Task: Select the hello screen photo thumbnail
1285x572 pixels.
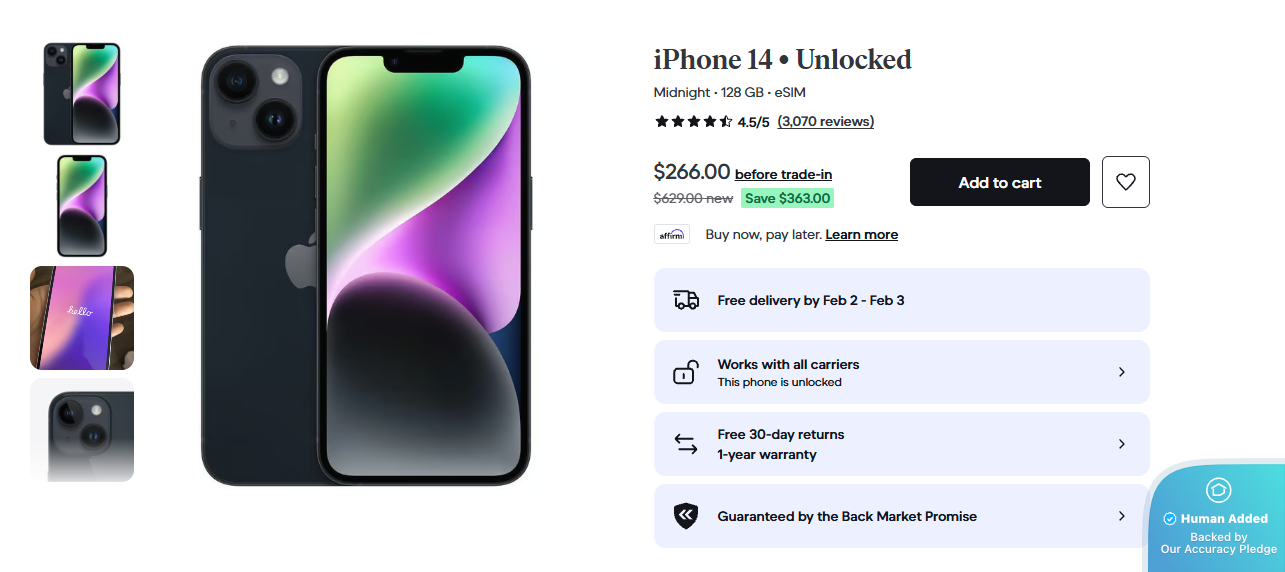Action: [x=82, y=318]
